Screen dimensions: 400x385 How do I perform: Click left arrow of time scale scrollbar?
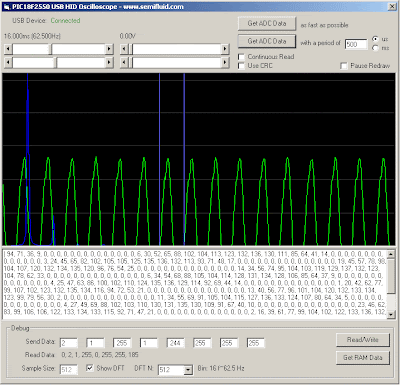coord(8,49)
